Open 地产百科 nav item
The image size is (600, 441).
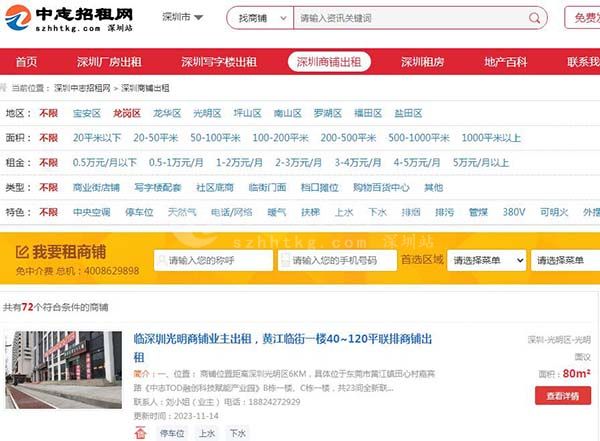coord(505,62)
